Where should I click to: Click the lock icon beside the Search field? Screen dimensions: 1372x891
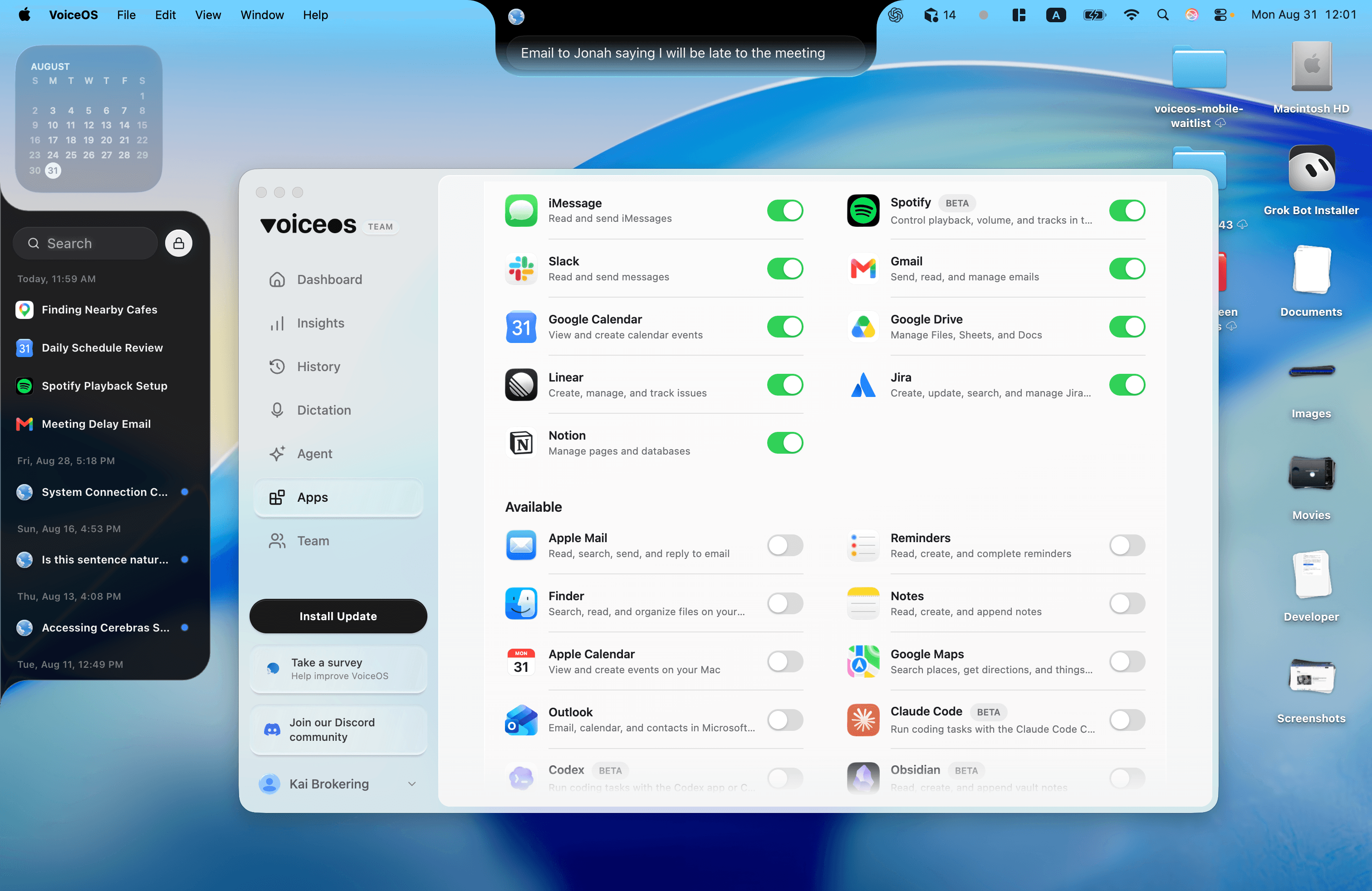coord(179,243)
